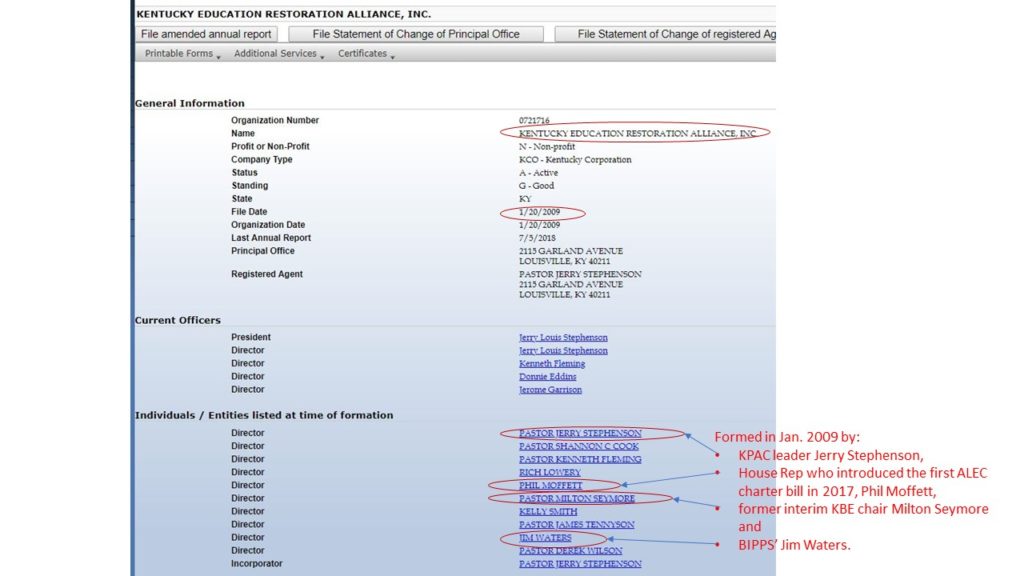Click the Standing label
The image size is (1024, 576).
(x=249, y=185)
